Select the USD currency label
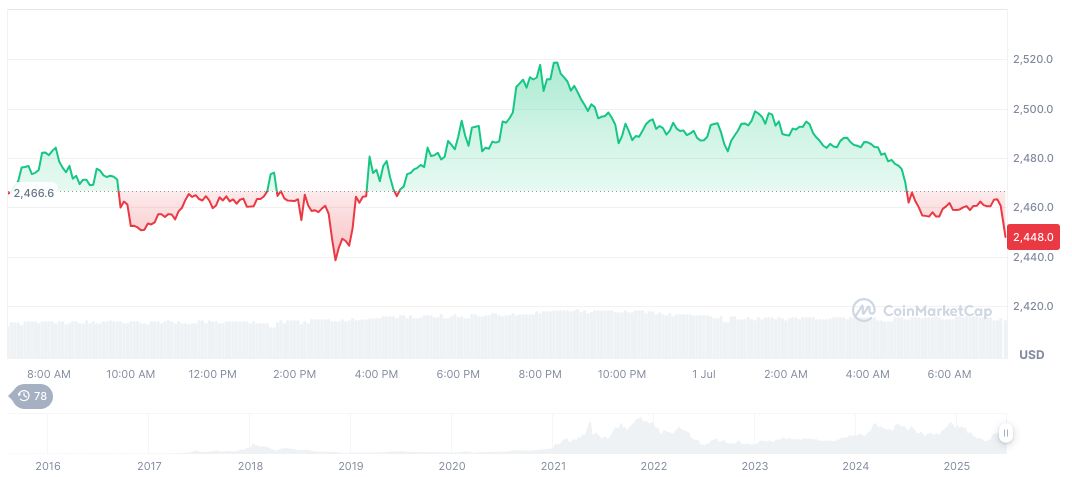The height and width of the screenshot is (477, 1072). coord(1031,355)
